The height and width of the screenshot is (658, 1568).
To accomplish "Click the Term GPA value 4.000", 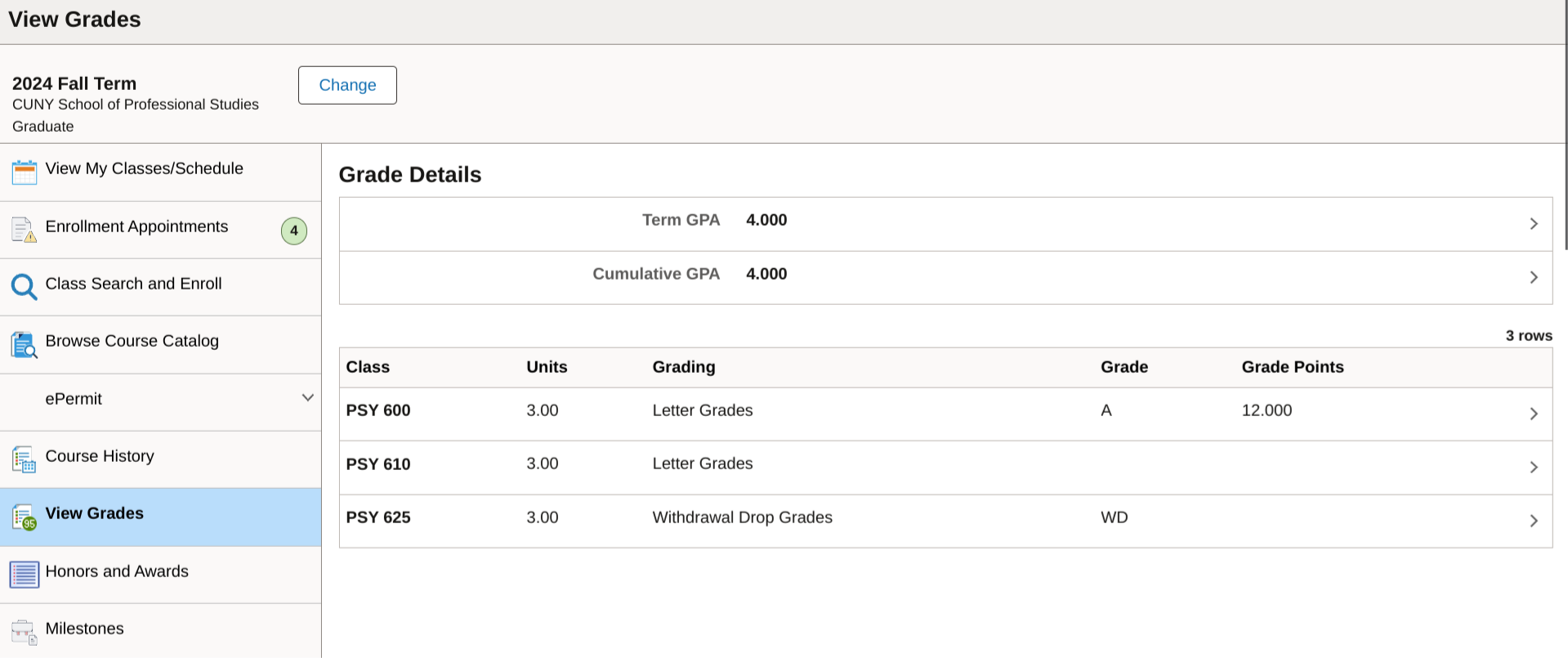I will (766, 220).
